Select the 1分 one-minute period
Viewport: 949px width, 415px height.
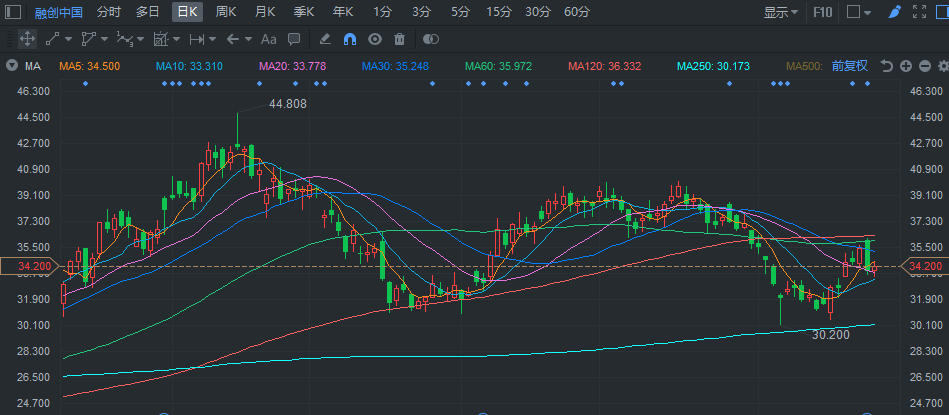click(x=382, y=11)
